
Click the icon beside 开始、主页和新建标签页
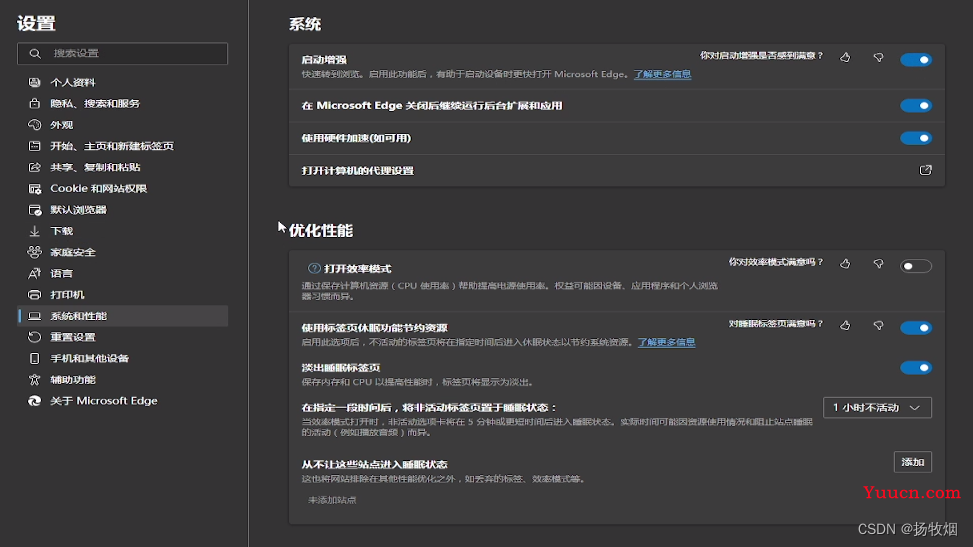click(x=35, y=146)
